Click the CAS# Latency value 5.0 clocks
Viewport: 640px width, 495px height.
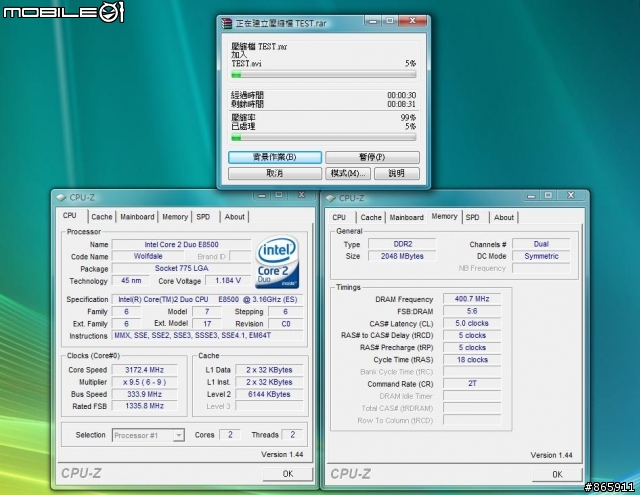(x=472, y=323)
